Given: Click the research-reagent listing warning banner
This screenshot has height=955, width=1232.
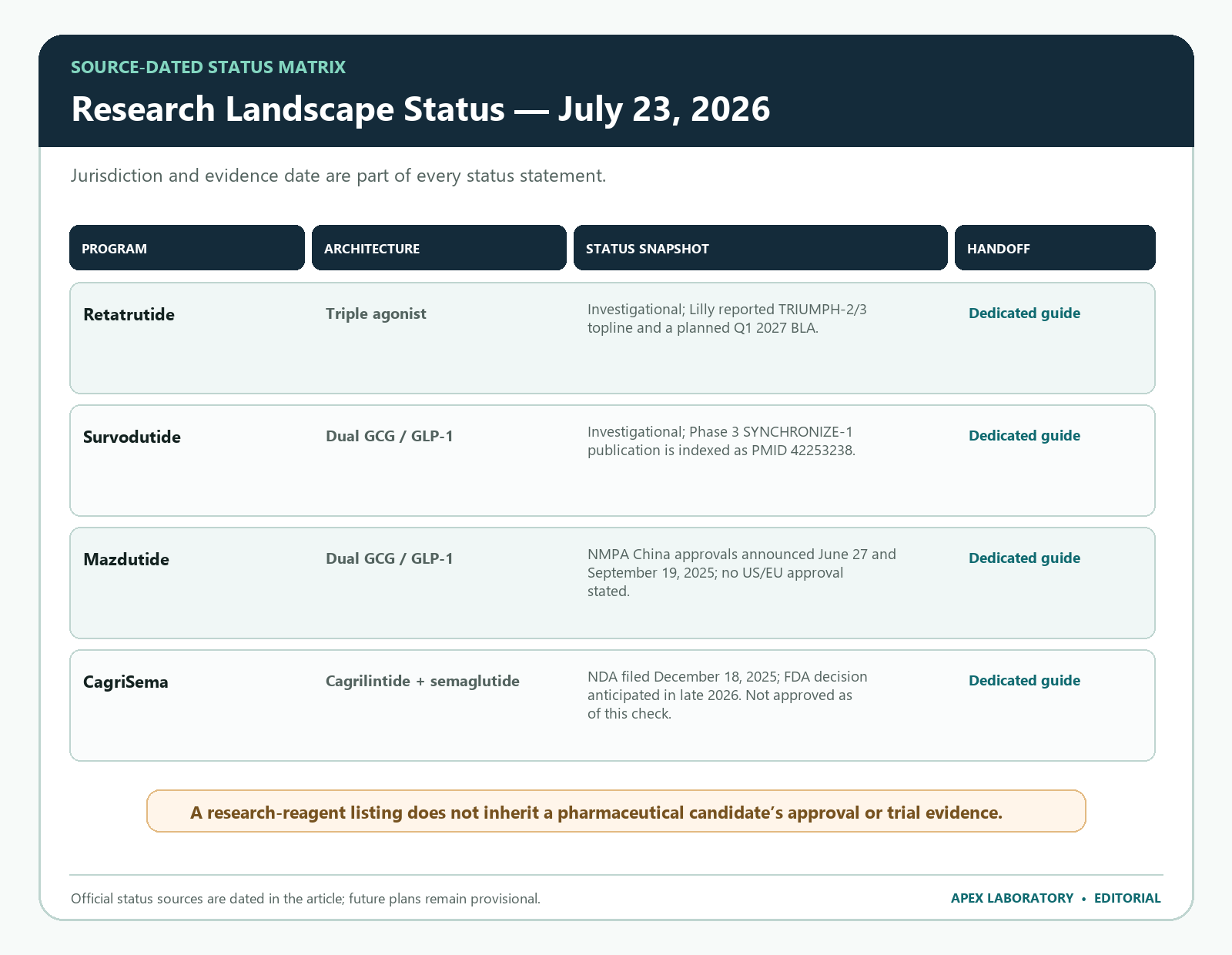Looking at the screenshot, I should (616, 811).
